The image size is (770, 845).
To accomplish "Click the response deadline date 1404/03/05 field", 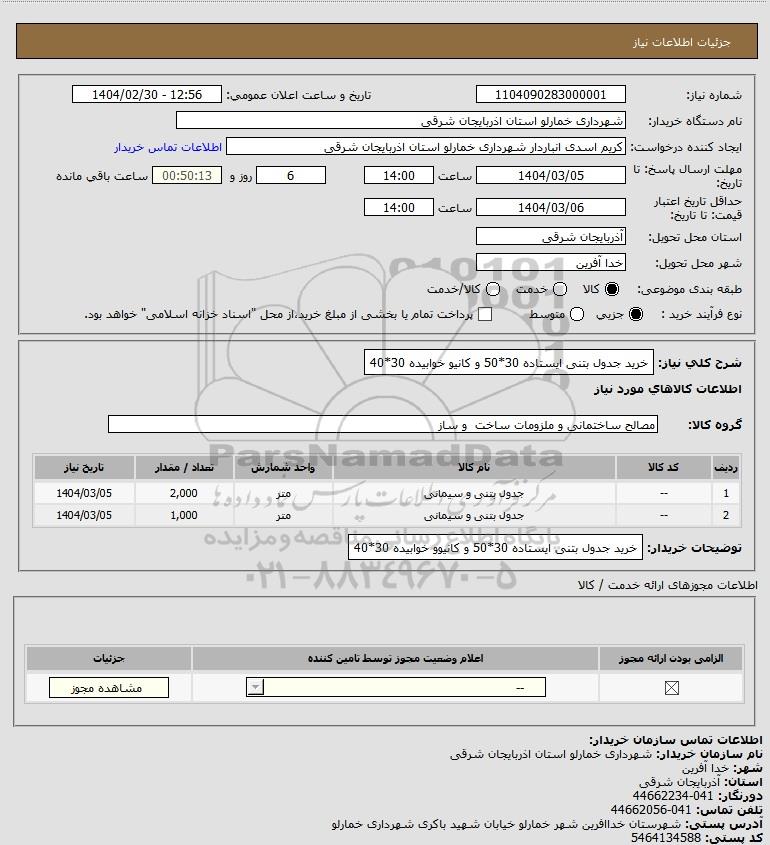I will (551, 175).
